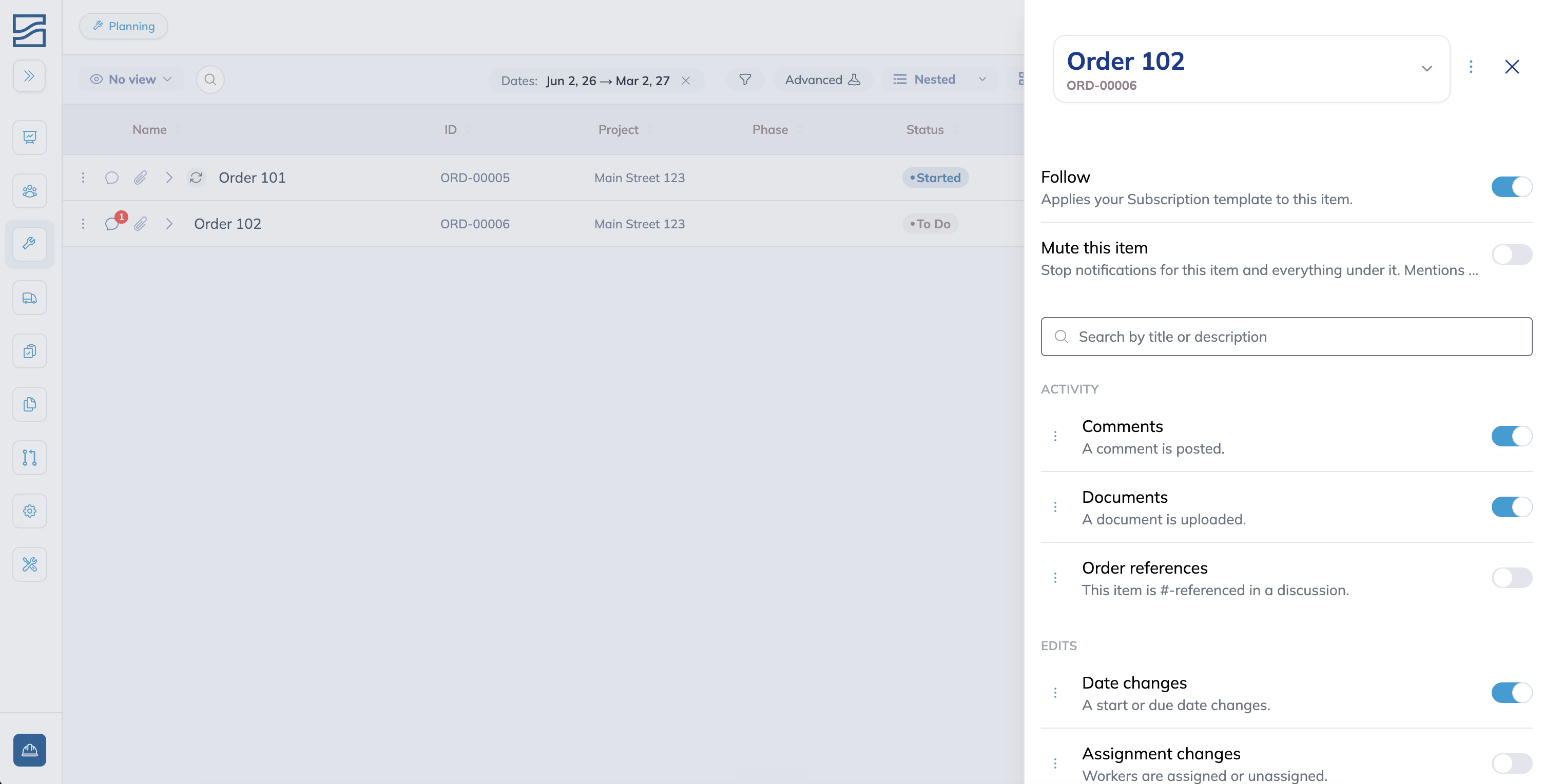
Task: Expand the Order 102 row chevron
Action: 169,224
